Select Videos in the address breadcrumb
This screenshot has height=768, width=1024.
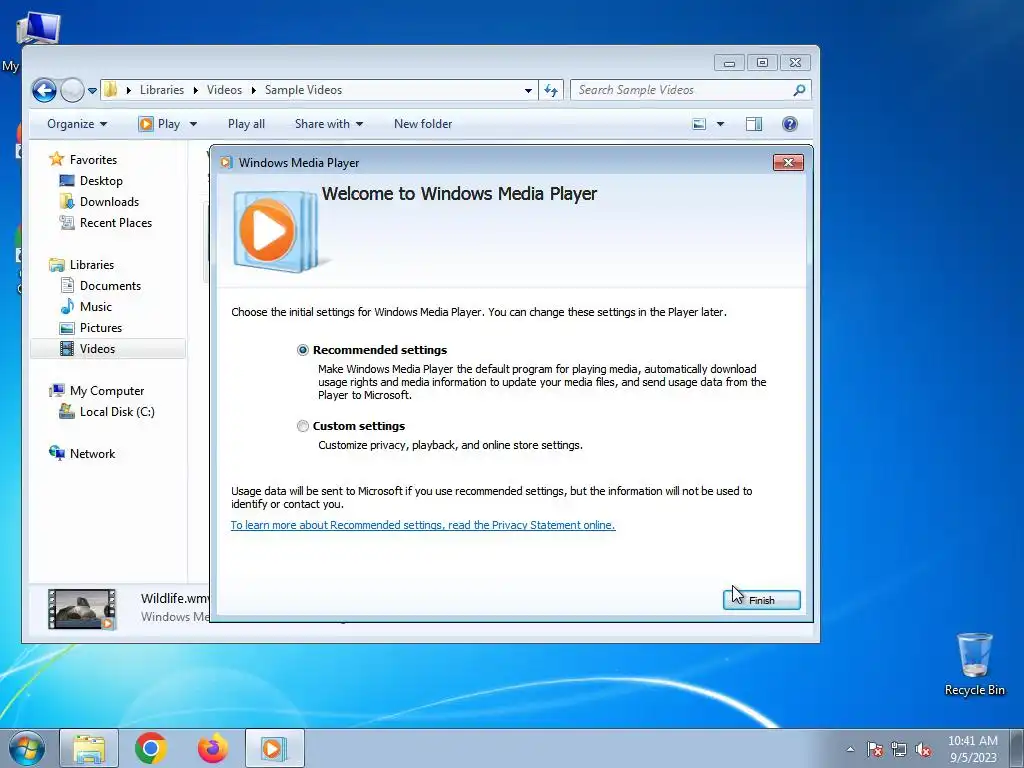coord(224,90)
